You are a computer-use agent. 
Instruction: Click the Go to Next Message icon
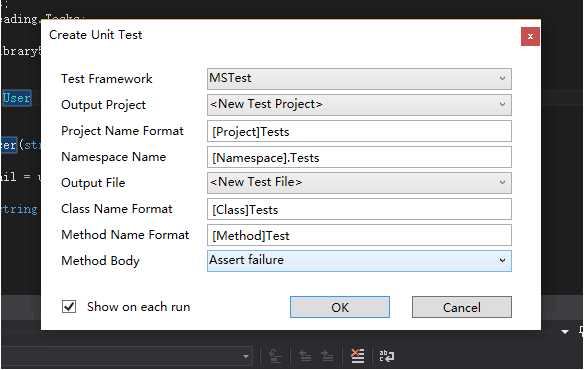[328, 357]
